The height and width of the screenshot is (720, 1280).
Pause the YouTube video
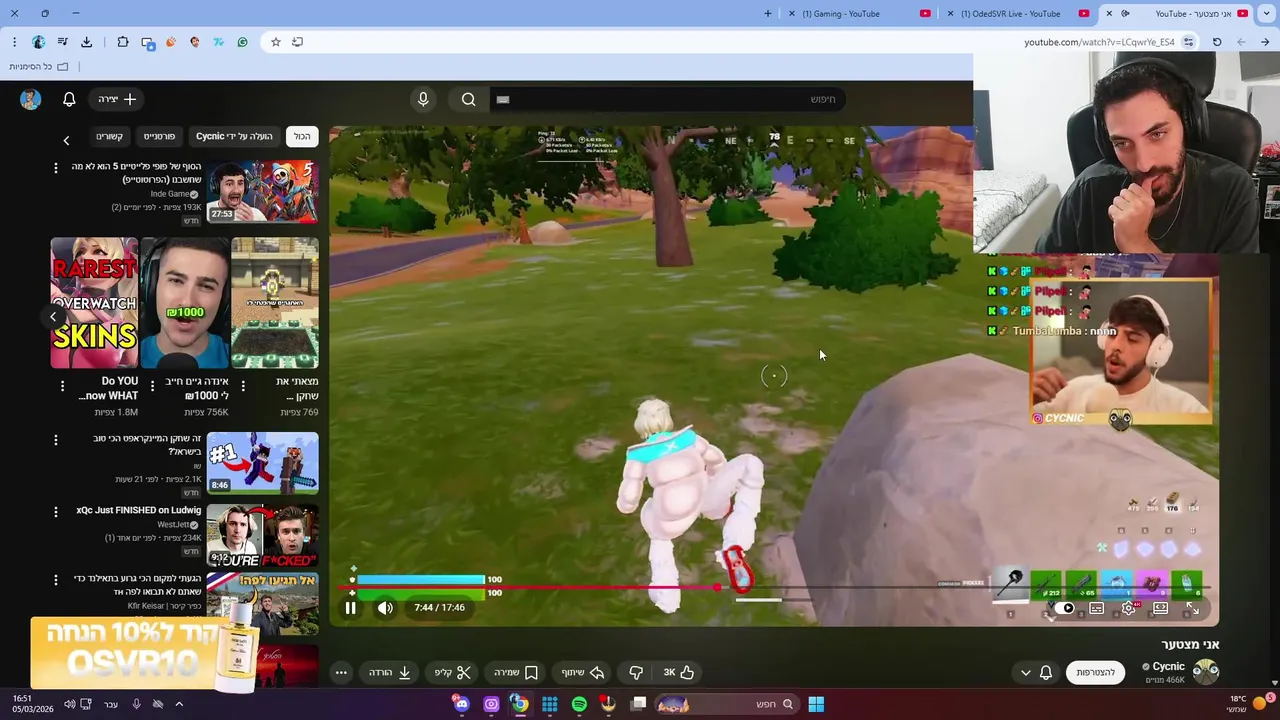tap(351, 607)
